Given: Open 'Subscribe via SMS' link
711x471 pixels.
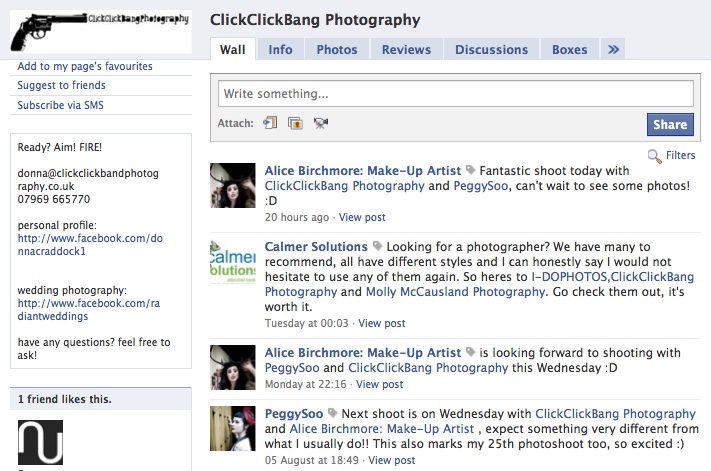Looking at the screenshot, I should tap(60, 105).
